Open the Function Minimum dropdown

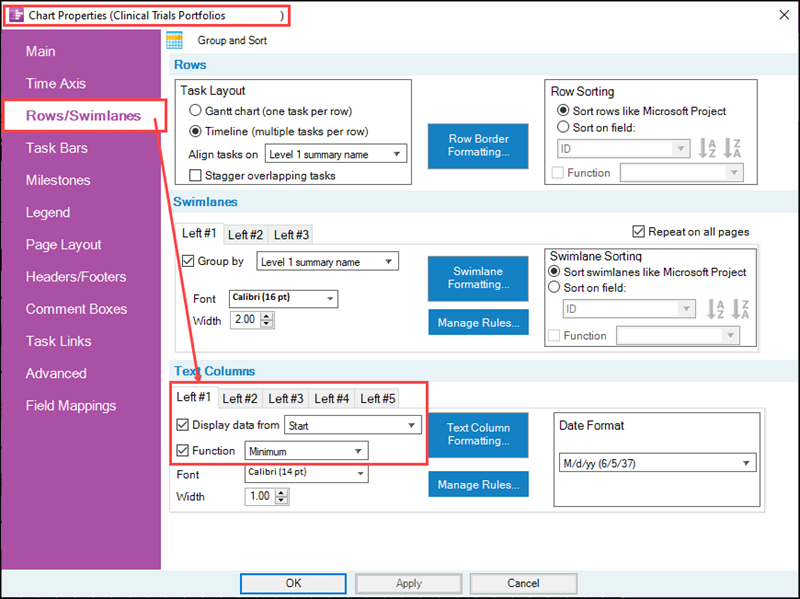tap(306, 451)
